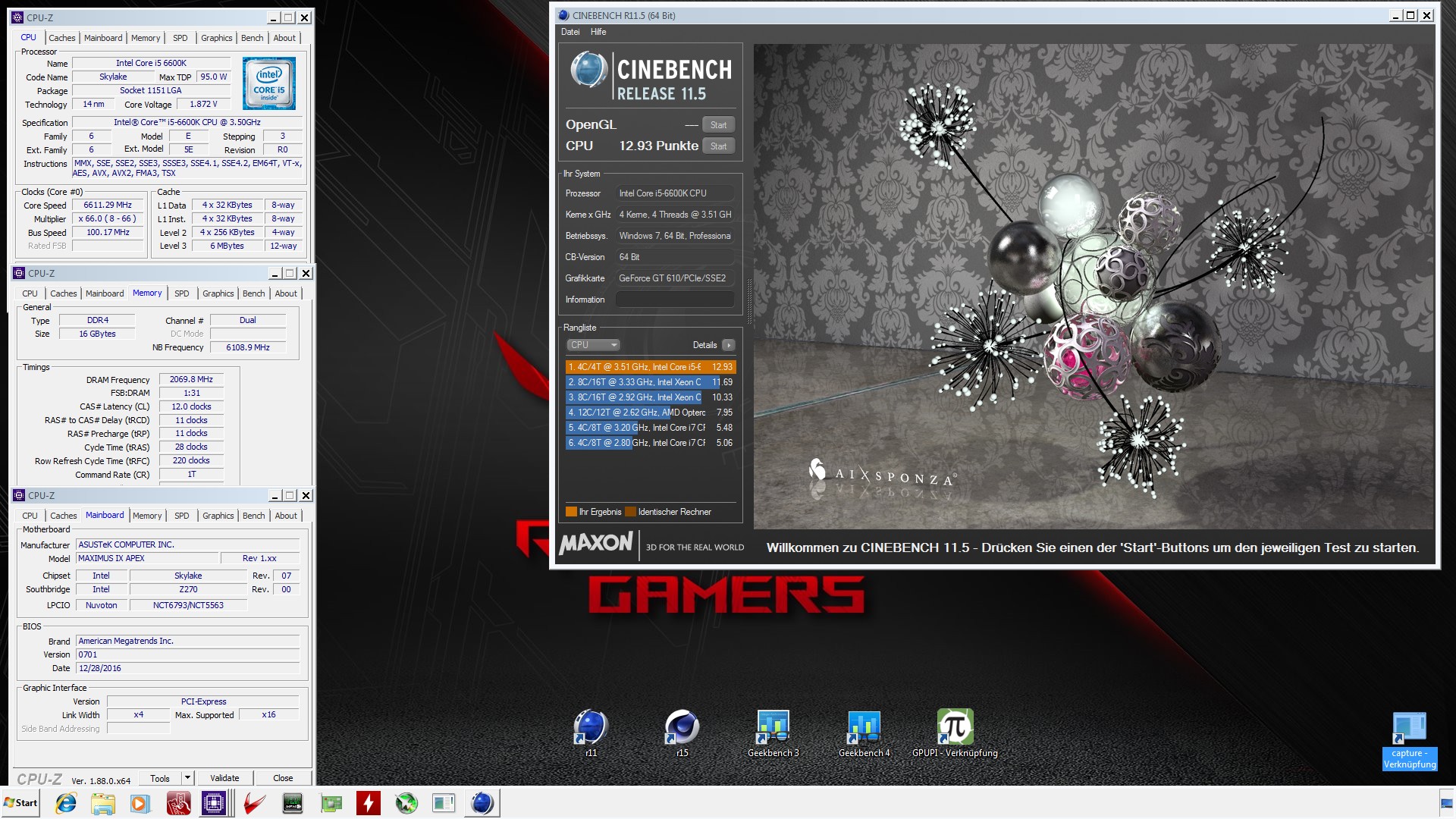This screenshot has width=1456, height=819.
Task: Click the Windows Start button
Action: (20, 803)
